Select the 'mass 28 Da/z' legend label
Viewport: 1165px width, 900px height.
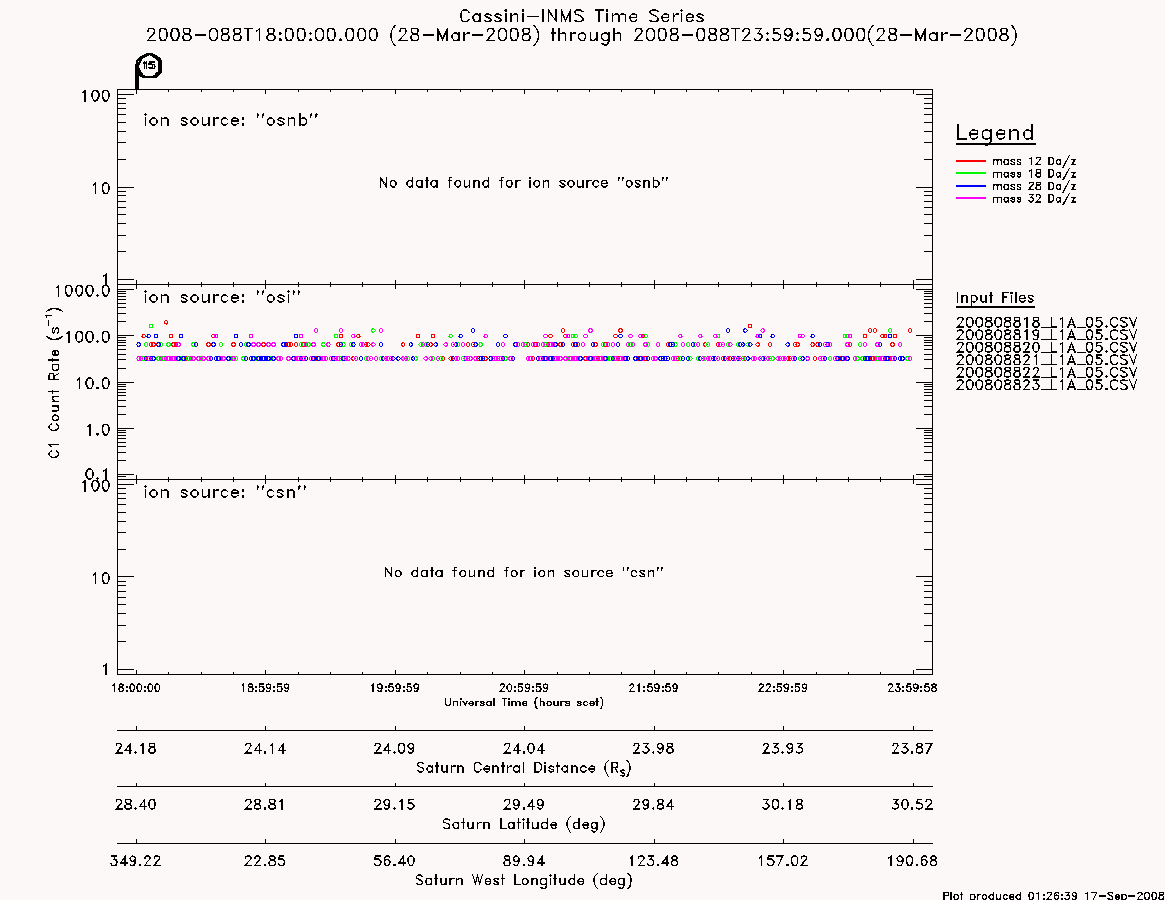point(1034,187)
